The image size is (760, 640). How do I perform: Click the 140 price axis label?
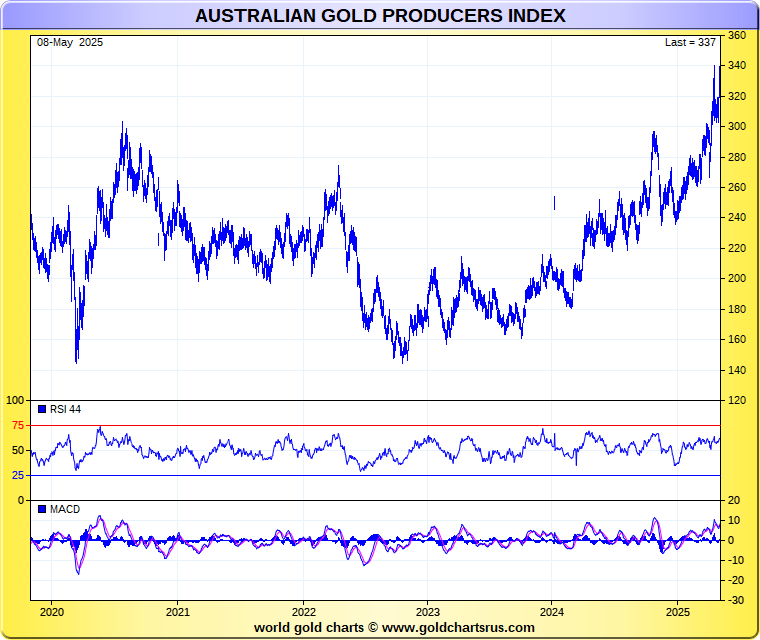point(737,370)
